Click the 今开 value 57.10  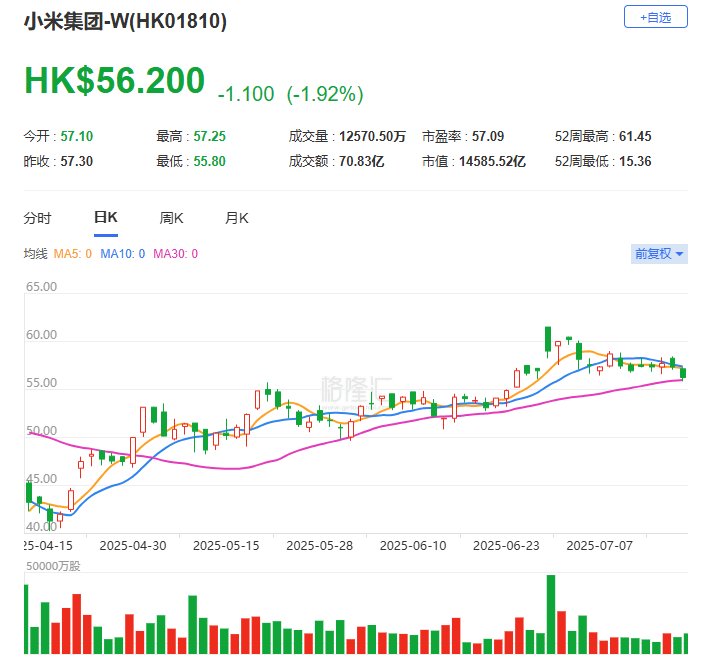(77, 136)
